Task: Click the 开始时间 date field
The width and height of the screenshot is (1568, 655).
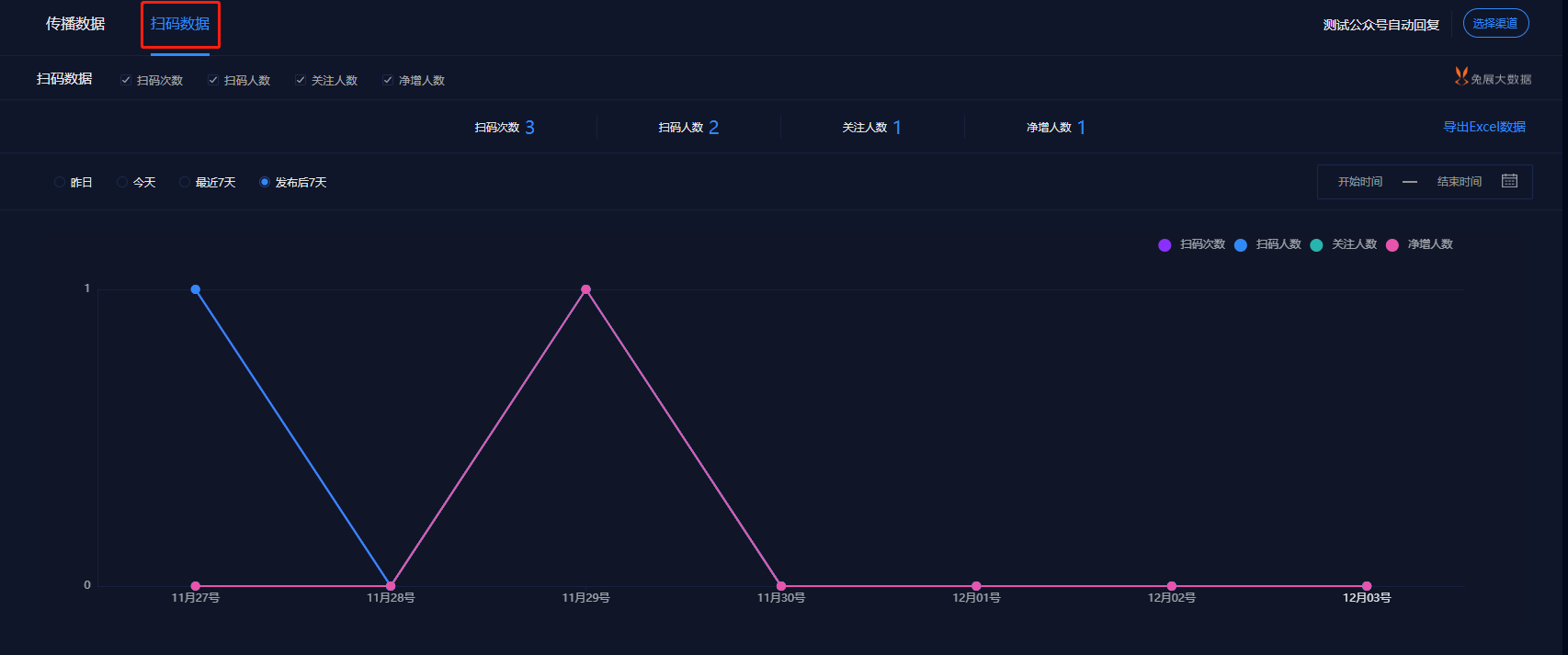Action: (1360, 181)
